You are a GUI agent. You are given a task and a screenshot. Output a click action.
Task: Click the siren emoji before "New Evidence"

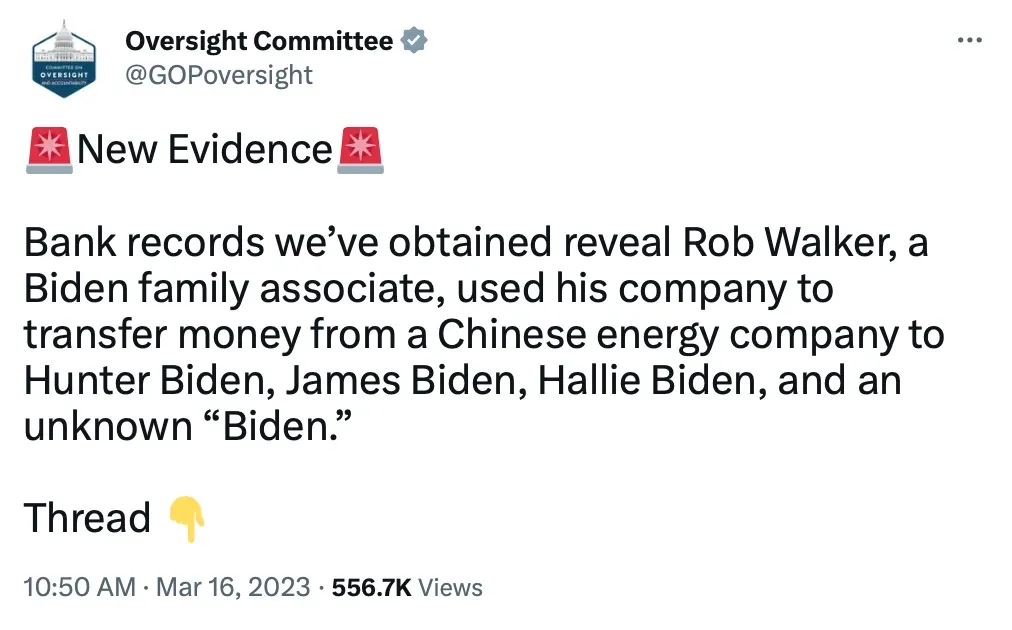49,150
